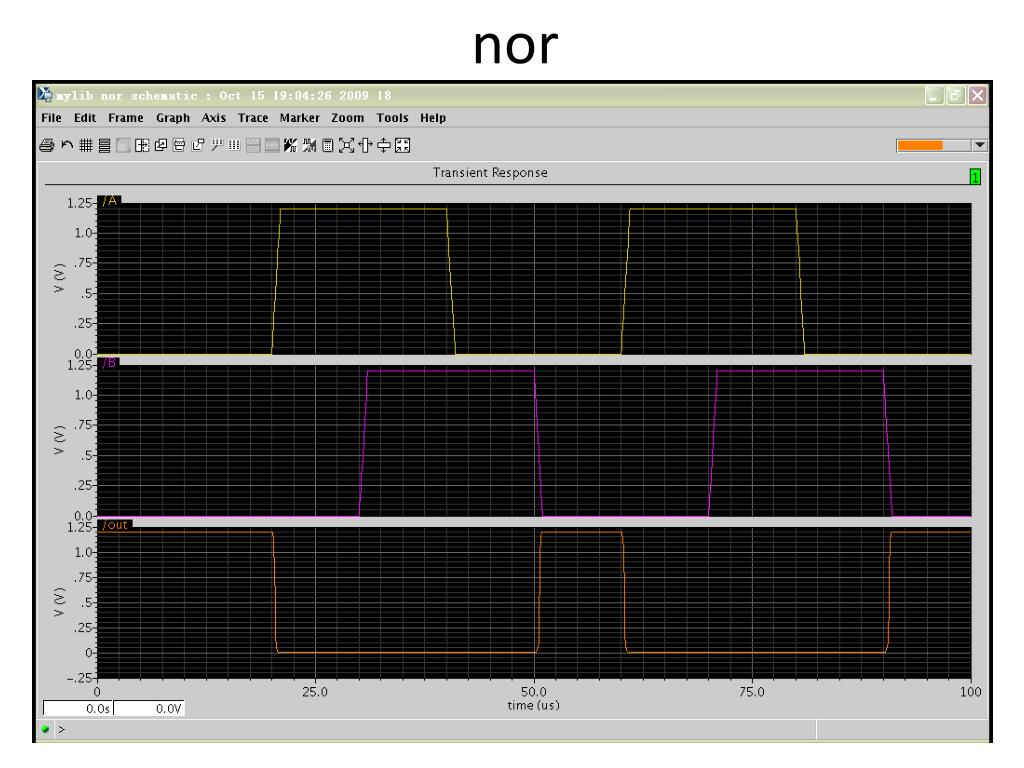Open the Graph menu
Image resolution: width=1024 pixels, height=768 pixels.
[x=172, y=118]
